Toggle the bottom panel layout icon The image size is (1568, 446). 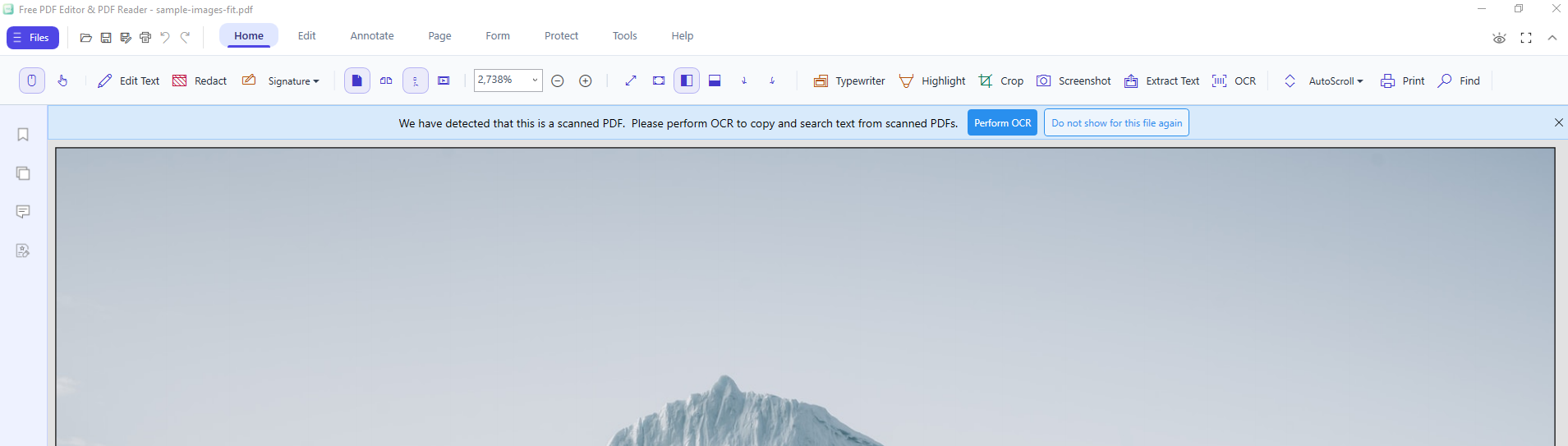click(715, 80)
